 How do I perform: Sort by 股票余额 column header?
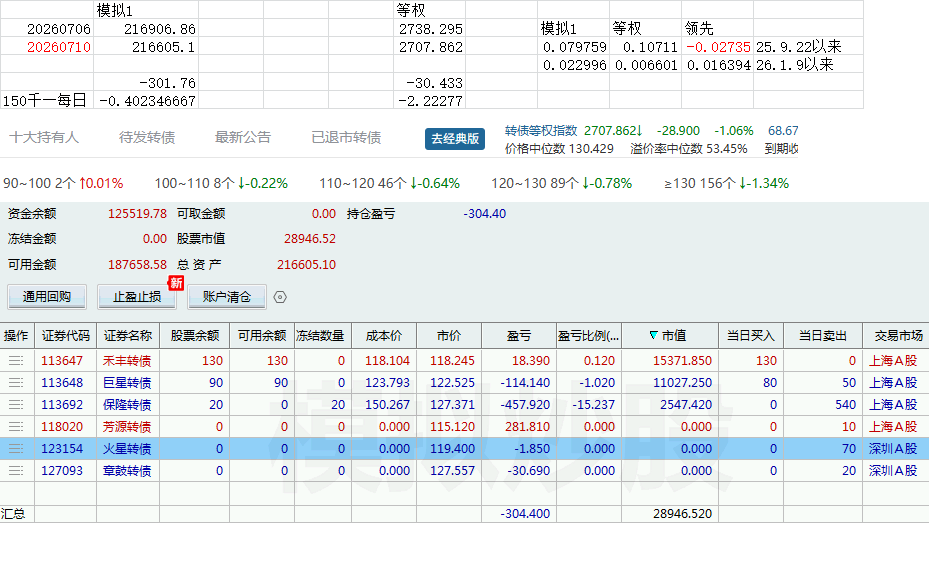tap(194, 336)
